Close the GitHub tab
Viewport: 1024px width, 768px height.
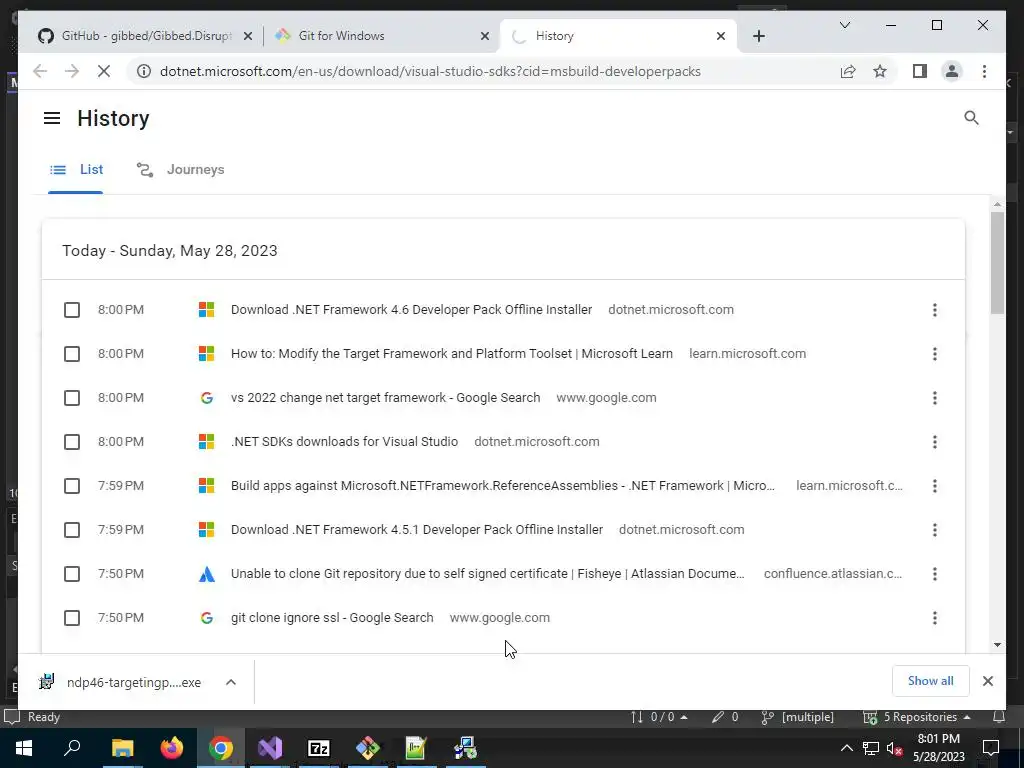click(248, 36)
